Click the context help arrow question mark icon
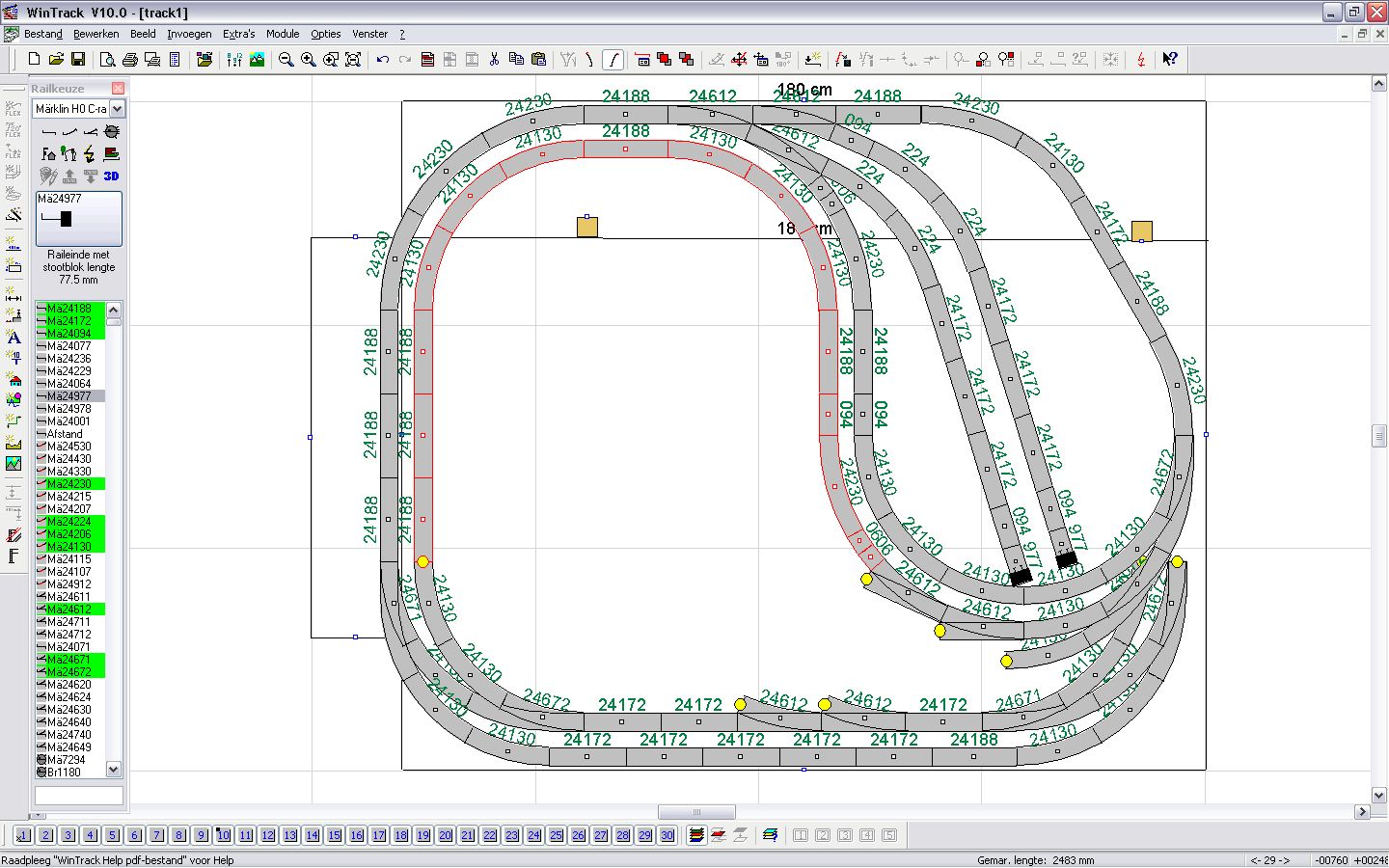1389x868 pixels. click(x=1170, y=60)
